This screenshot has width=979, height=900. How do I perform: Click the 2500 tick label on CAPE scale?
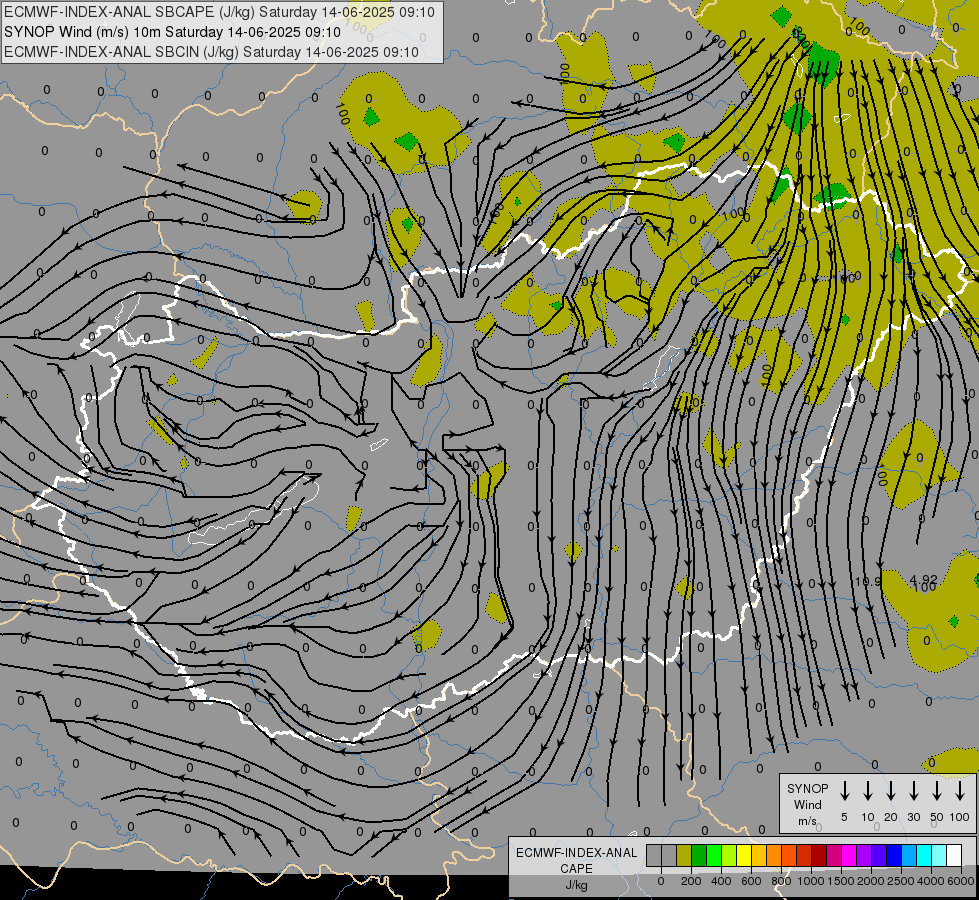coord(901,881)
